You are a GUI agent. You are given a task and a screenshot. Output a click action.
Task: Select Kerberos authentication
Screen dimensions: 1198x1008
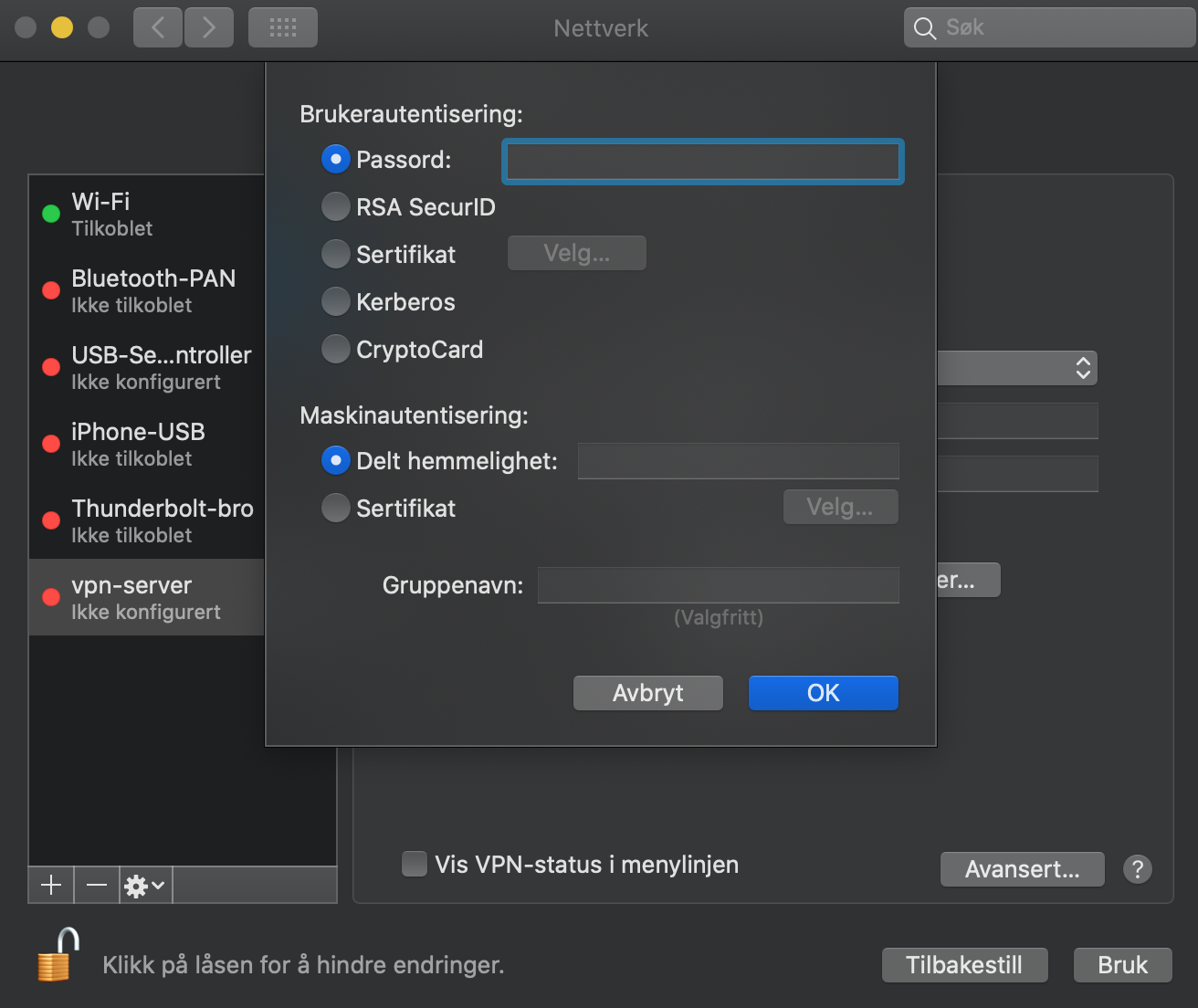tap(335, 301)
